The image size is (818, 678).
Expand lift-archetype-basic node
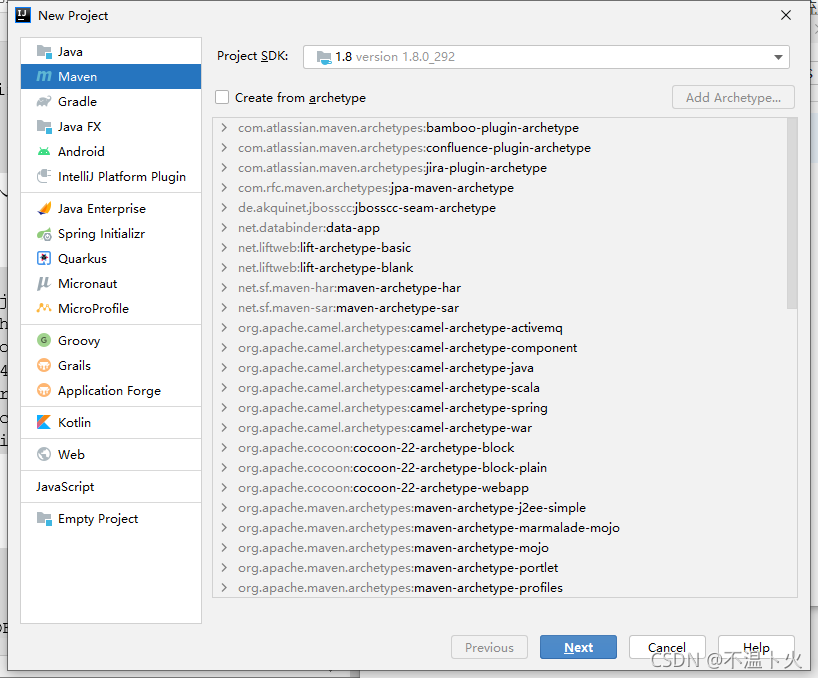coord(224,248)
